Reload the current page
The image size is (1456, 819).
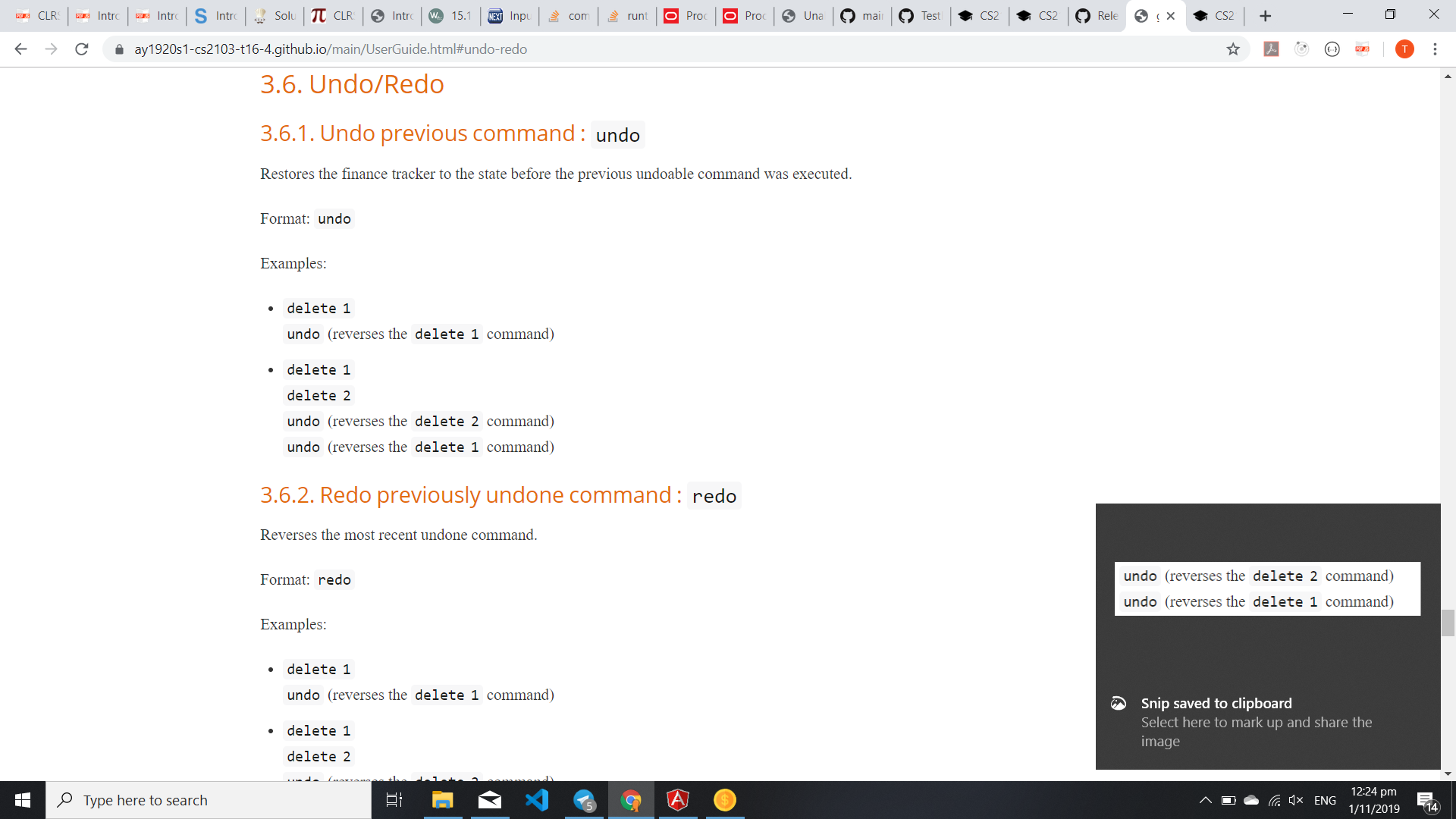pos(82,49)
